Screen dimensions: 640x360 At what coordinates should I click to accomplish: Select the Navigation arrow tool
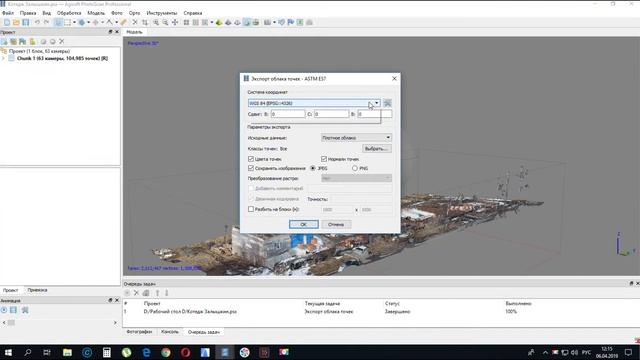pos(58,22)
